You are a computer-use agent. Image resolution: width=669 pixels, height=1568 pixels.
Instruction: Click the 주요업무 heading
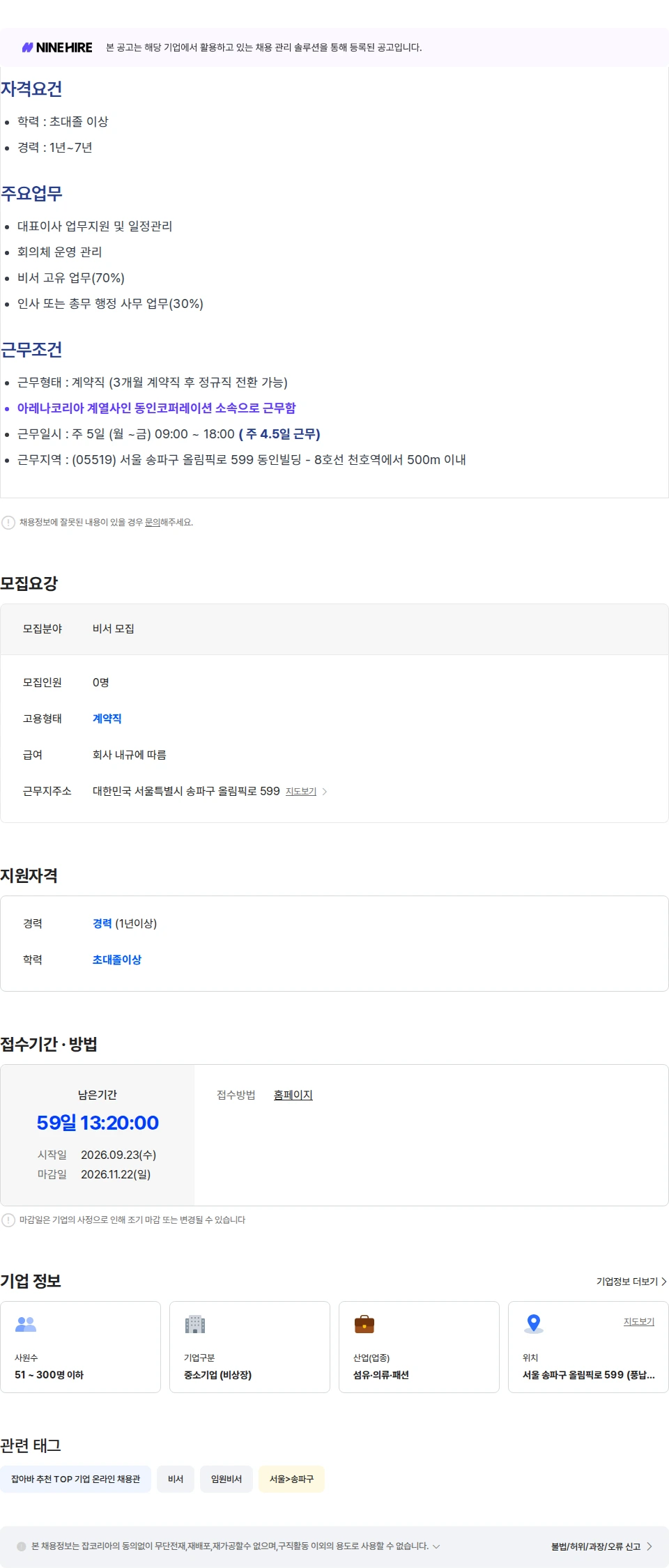pos(31,194)
